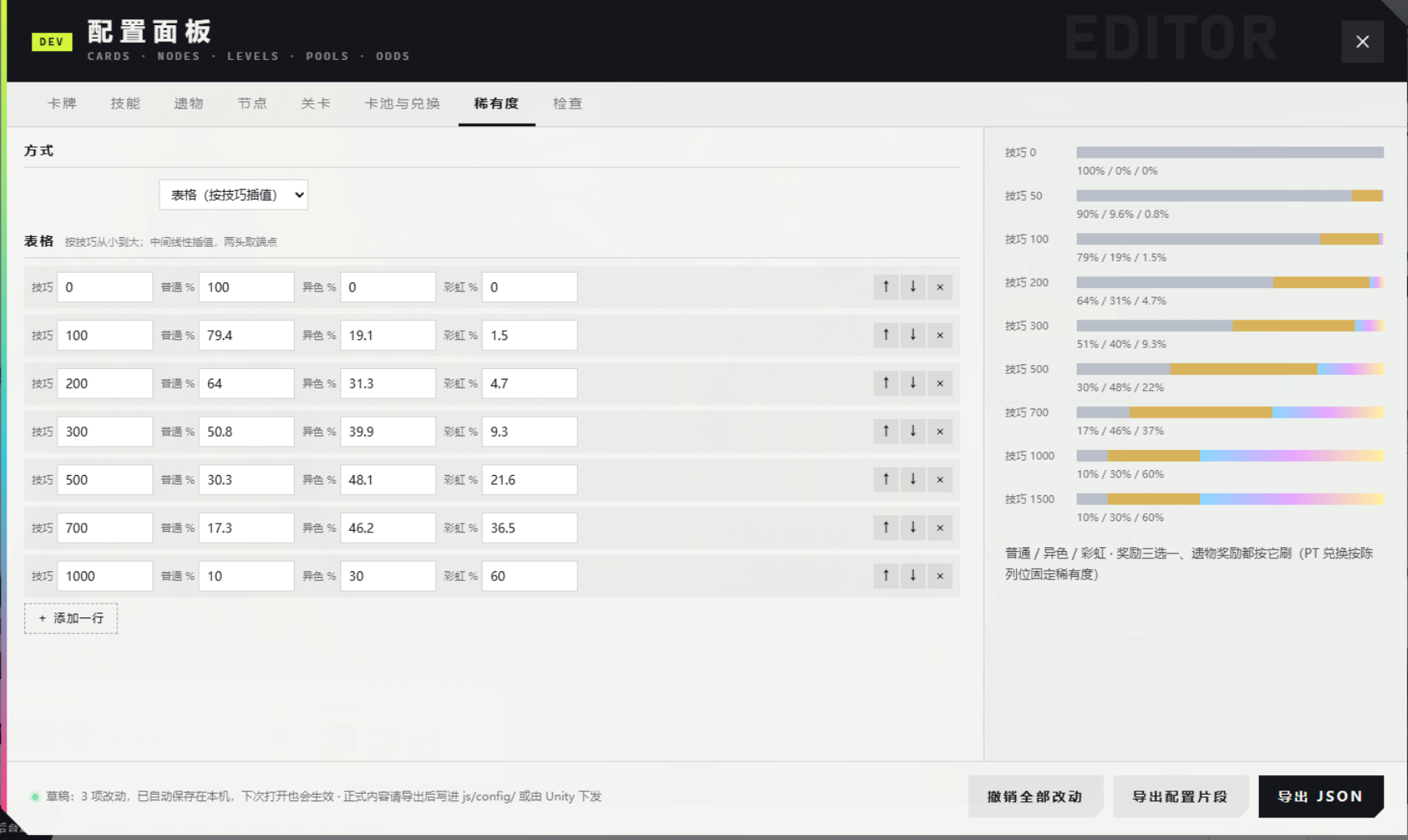
Task: Click the 添加一行 add row button
Action: [71, 618]
